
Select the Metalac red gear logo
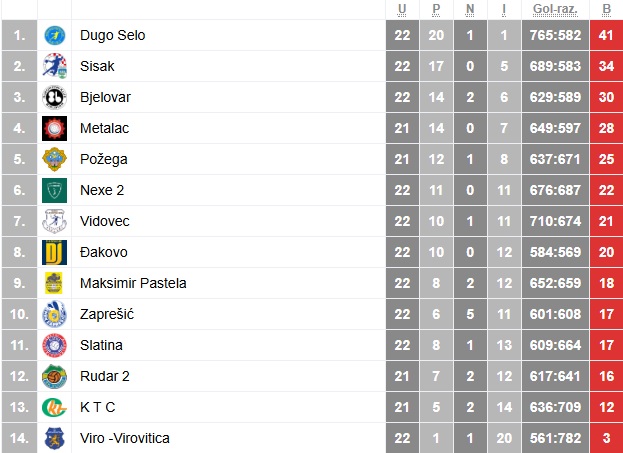54,128
